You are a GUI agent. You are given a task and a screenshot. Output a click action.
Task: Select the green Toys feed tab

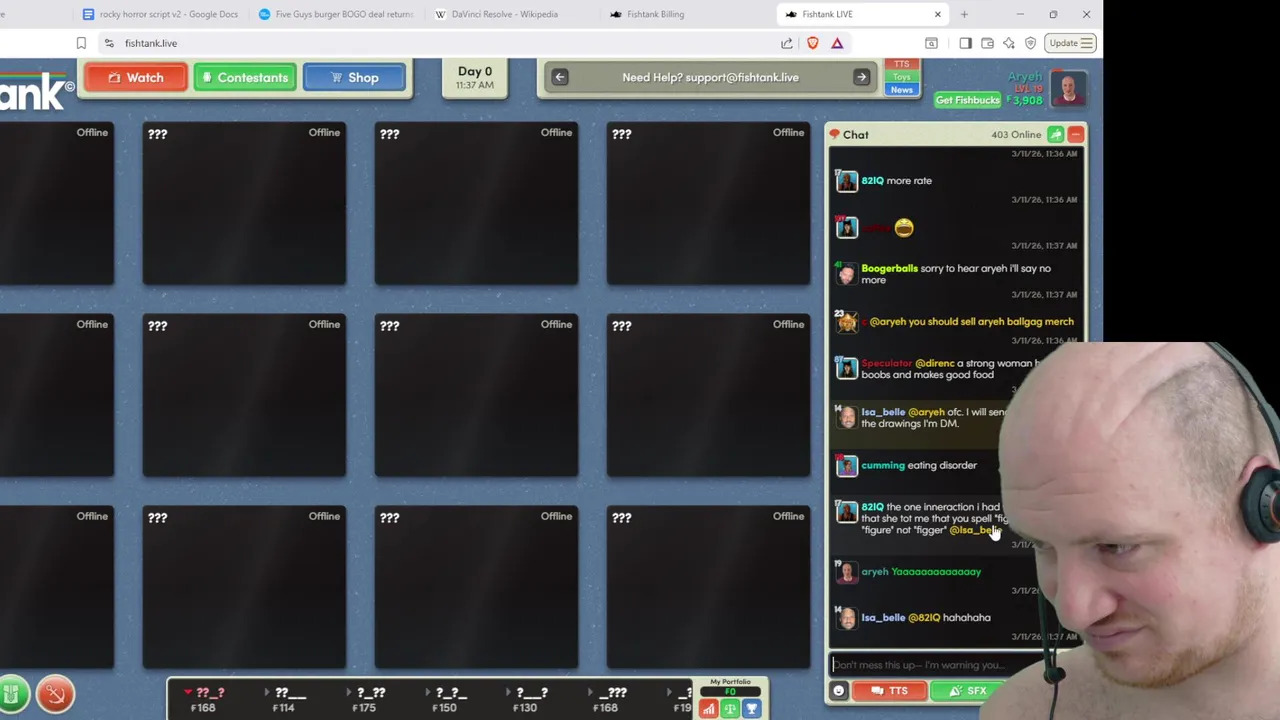pos(902,77)
